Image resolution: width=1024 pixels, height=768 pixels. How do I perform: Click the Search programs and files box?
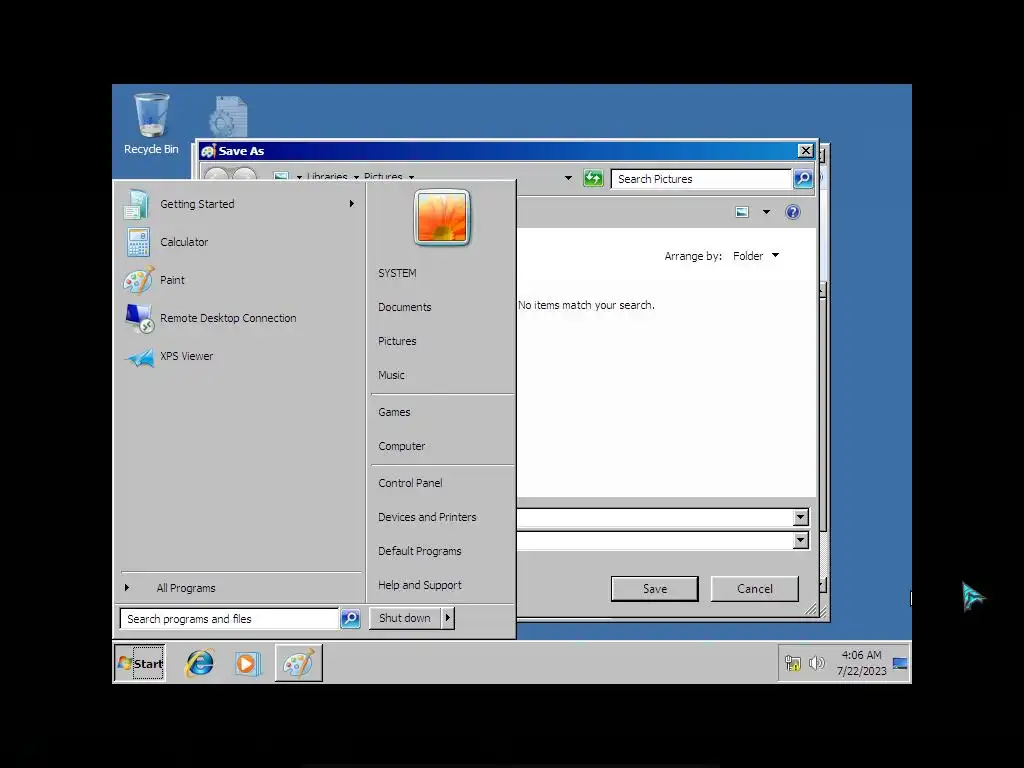coord(229,618)
